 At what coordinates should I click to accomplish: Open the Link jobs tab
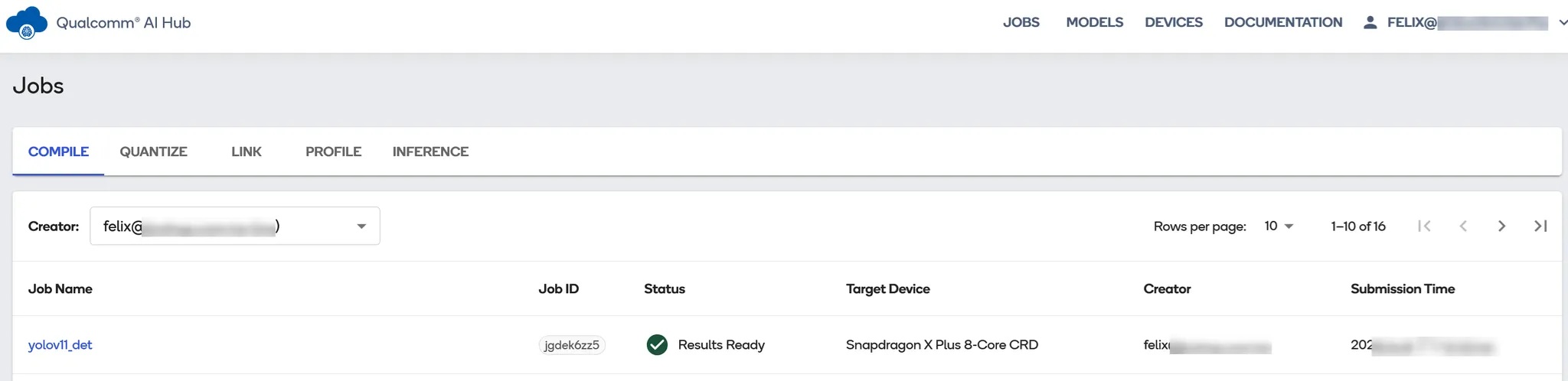pos(247,151)
